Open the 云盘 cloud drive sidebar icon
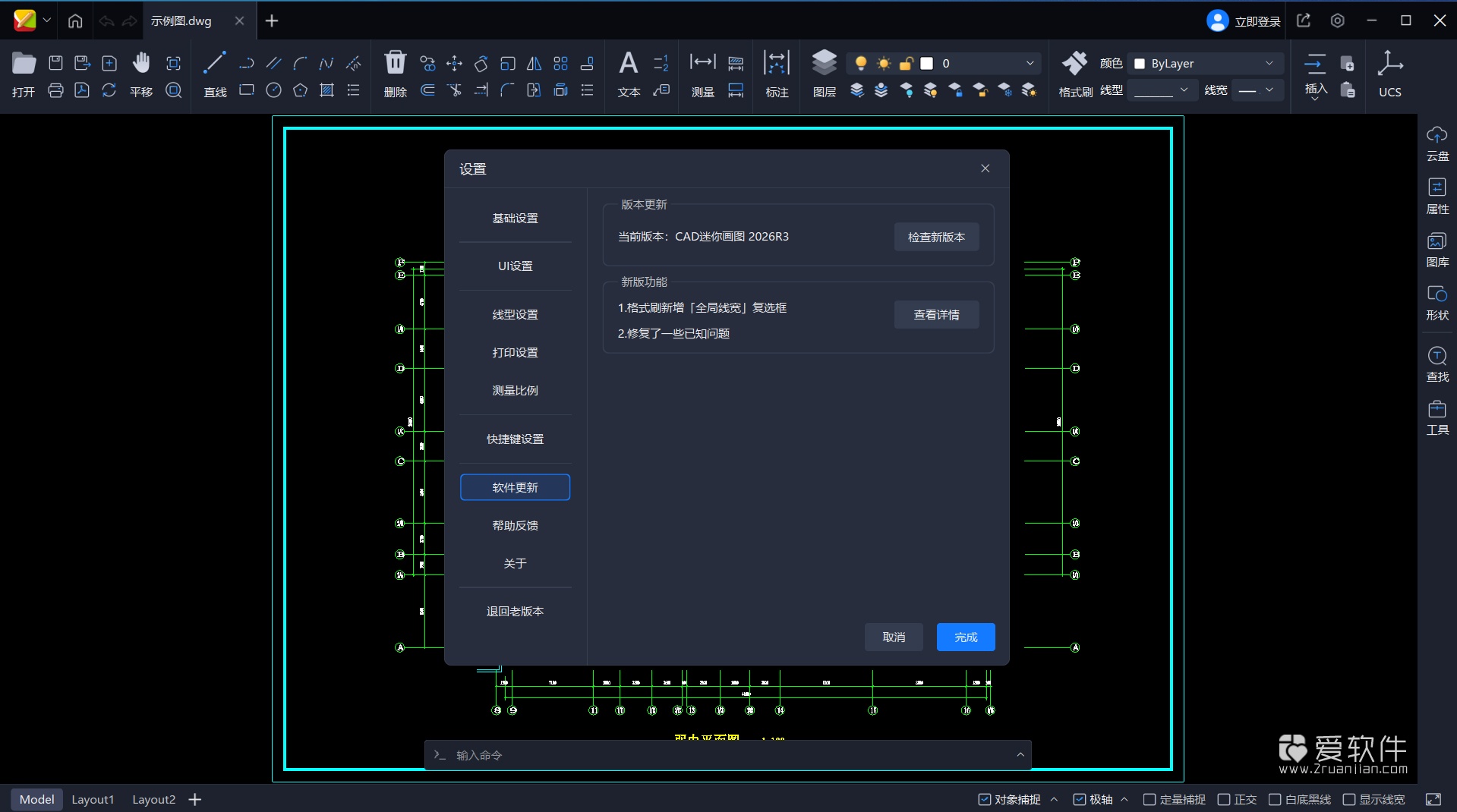1457x812 pixels. pyautogui.click(x=1437, y=136)
